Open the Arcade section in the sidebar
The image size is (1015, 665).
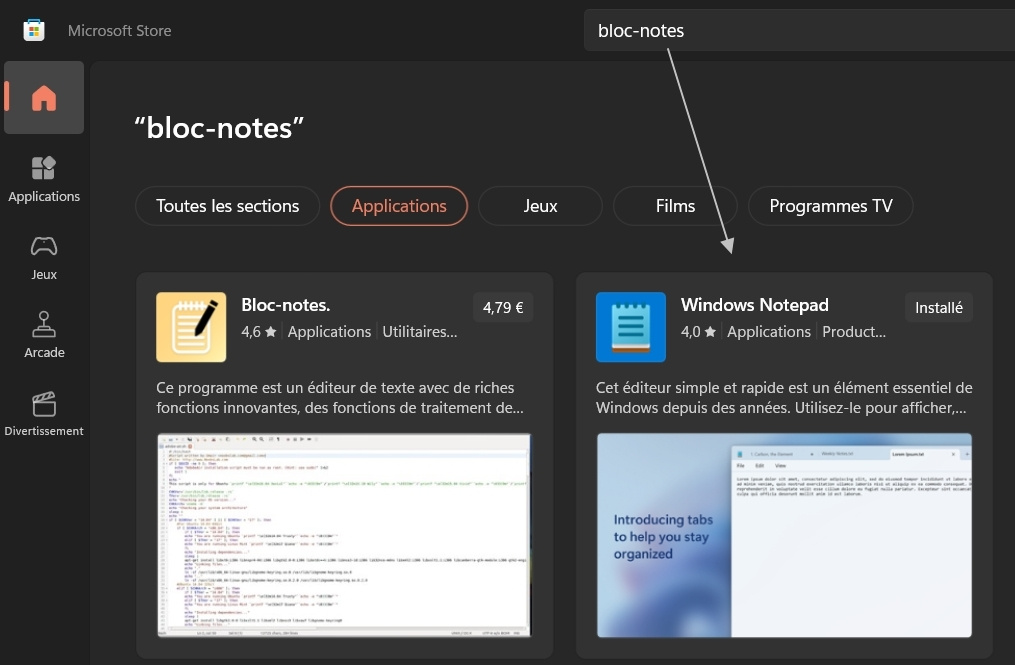click(44, 324)
